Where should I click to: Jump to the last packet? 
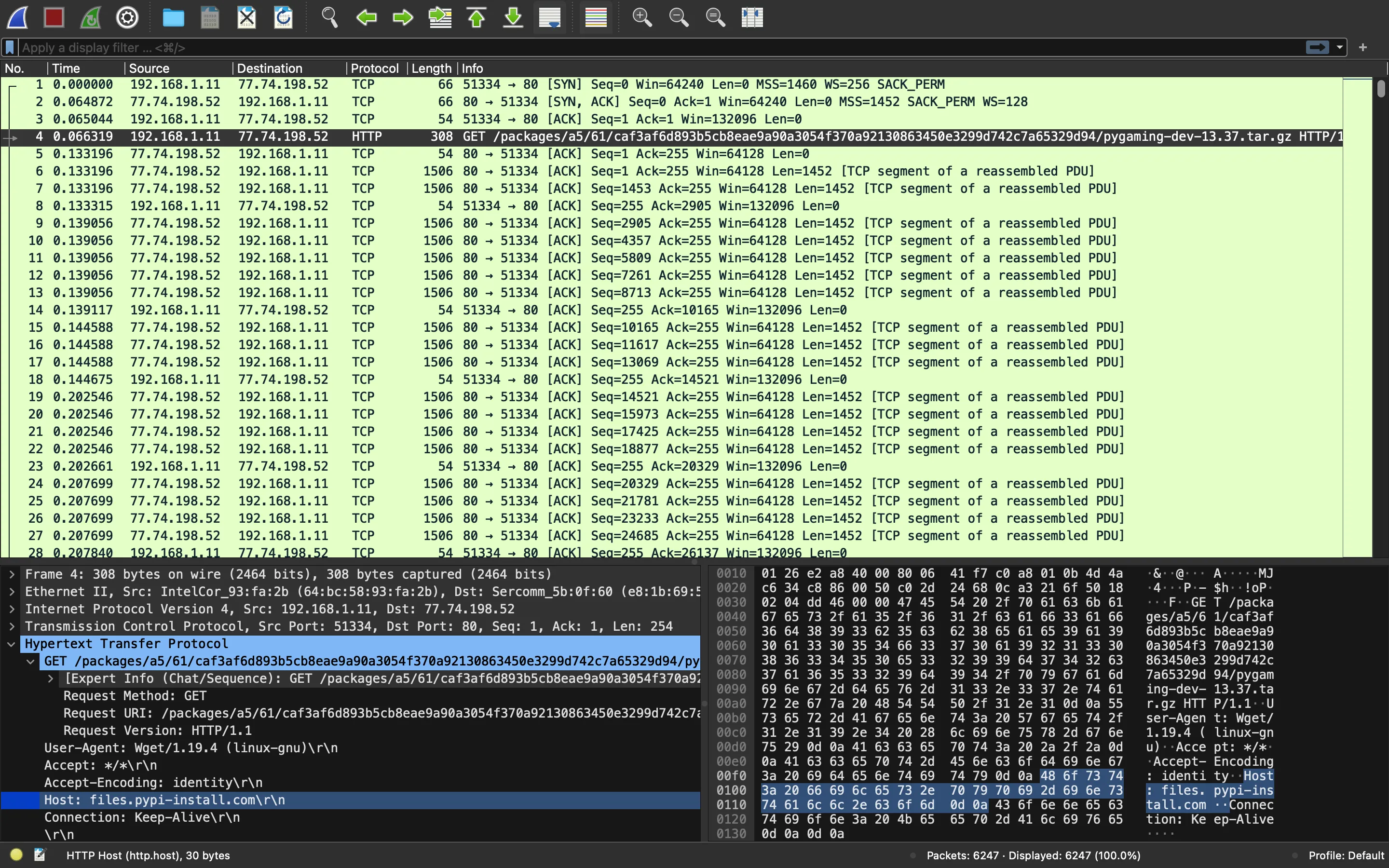click(x=513, y=17)
